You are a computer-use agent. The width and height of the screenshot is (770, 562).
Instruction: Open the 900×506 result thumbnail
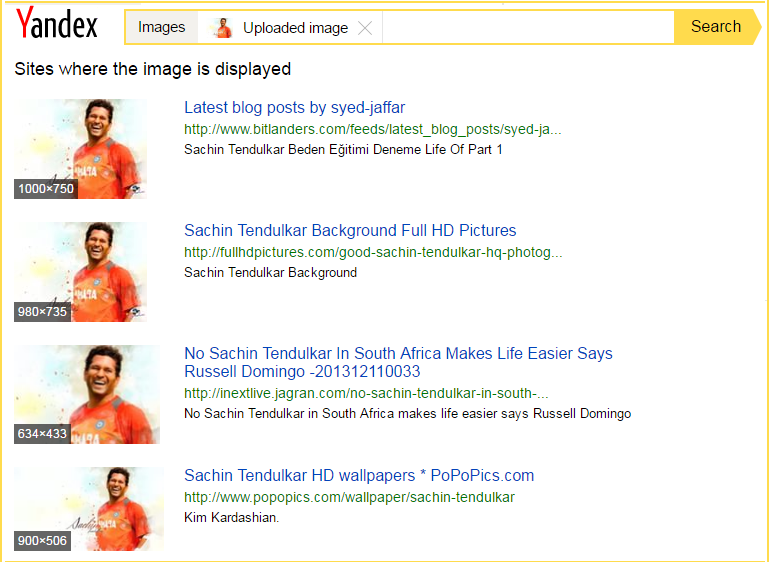click(x=89, y=508)
